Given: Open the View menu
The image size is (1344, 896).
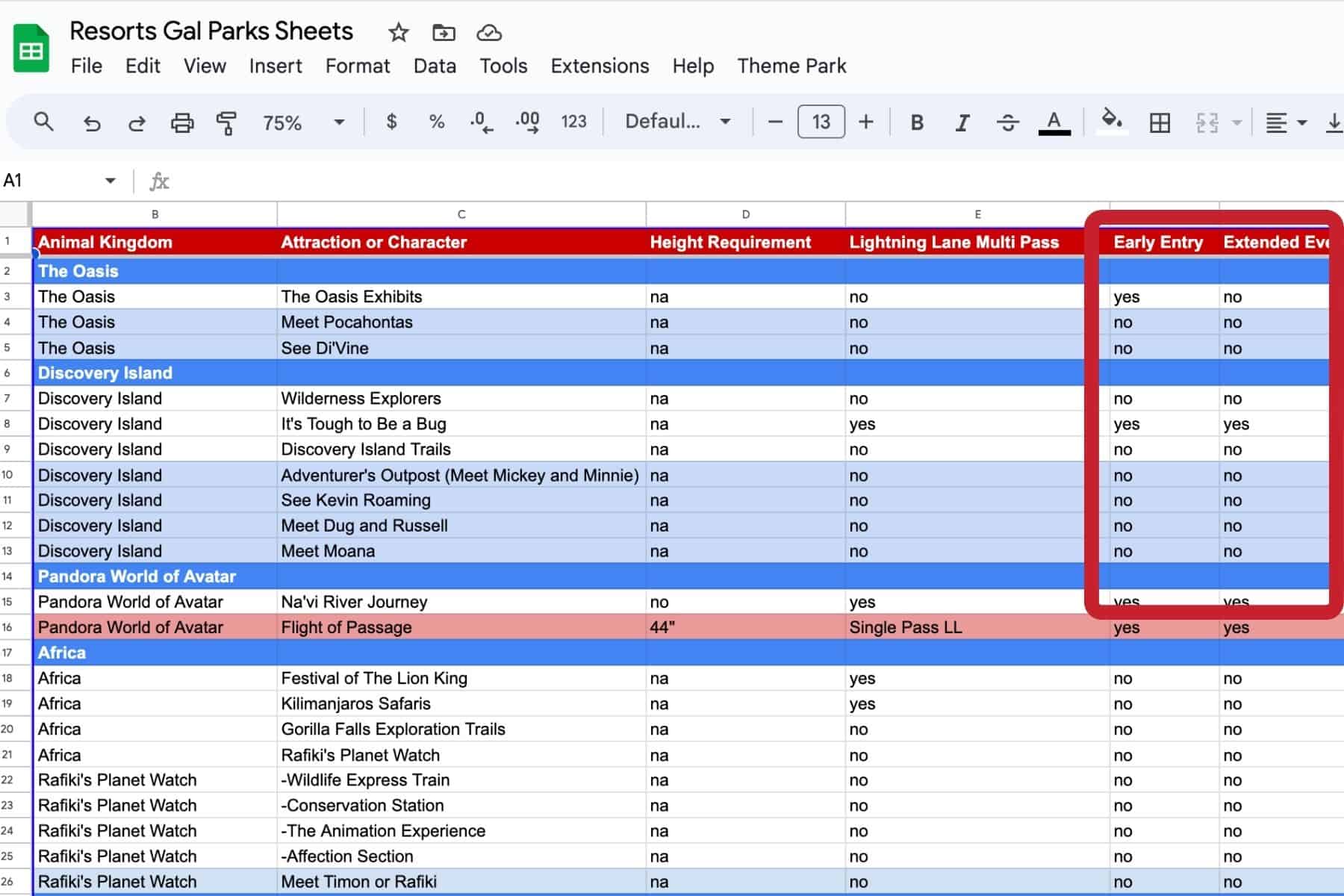Looking at the screenshot, I should click(205, 66).
